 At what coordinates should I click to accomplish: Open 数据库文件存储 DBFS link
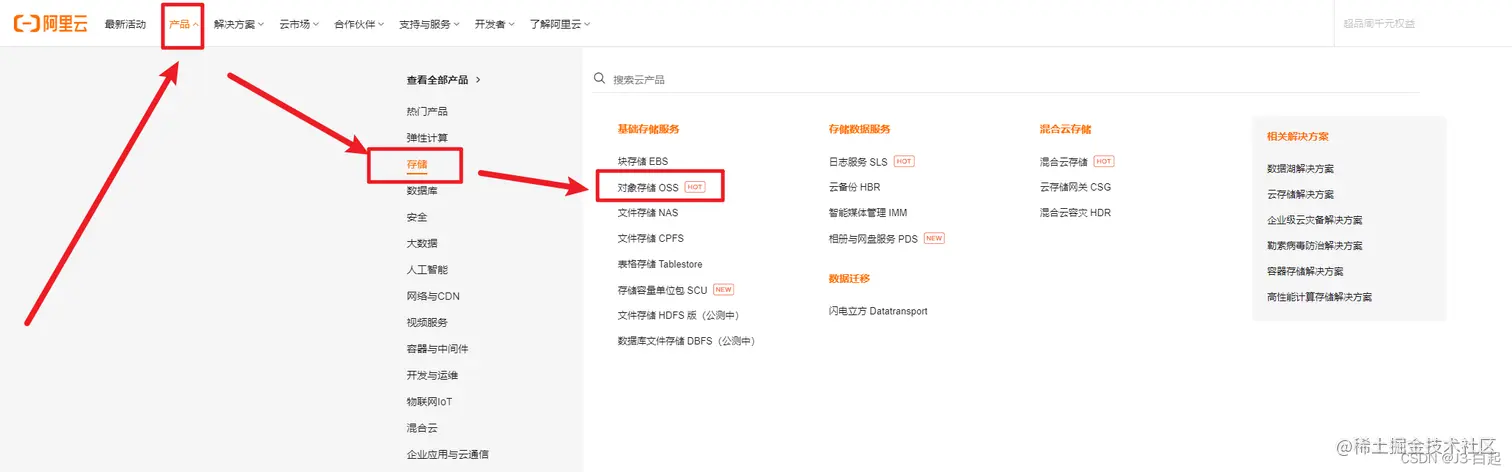686,341
